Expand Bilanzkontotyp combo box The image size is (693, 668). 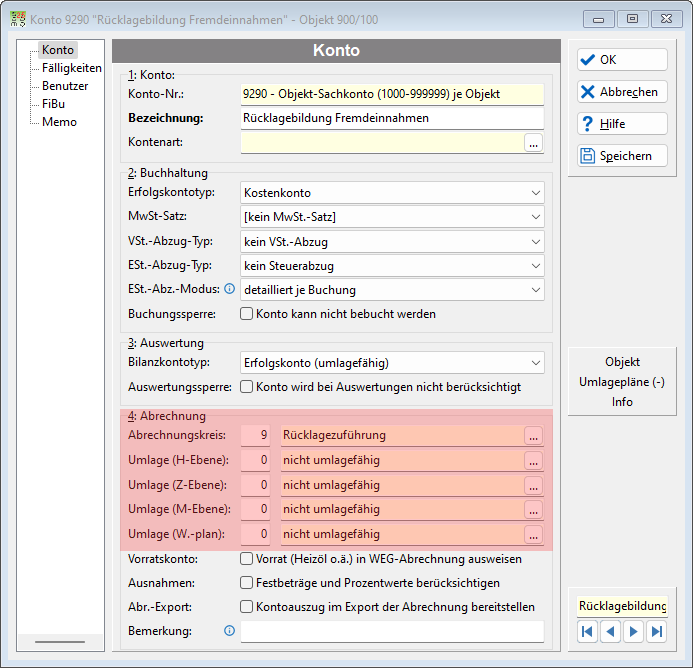click(x=392, y=363)
